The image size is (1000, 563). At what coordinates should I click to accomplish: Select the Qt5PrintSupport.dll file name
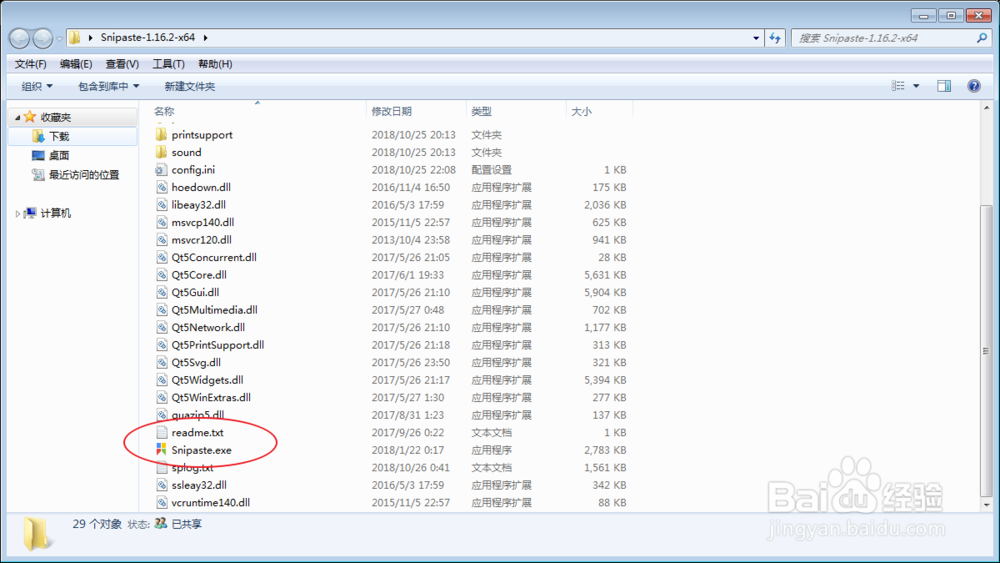(x=217, y=345)
